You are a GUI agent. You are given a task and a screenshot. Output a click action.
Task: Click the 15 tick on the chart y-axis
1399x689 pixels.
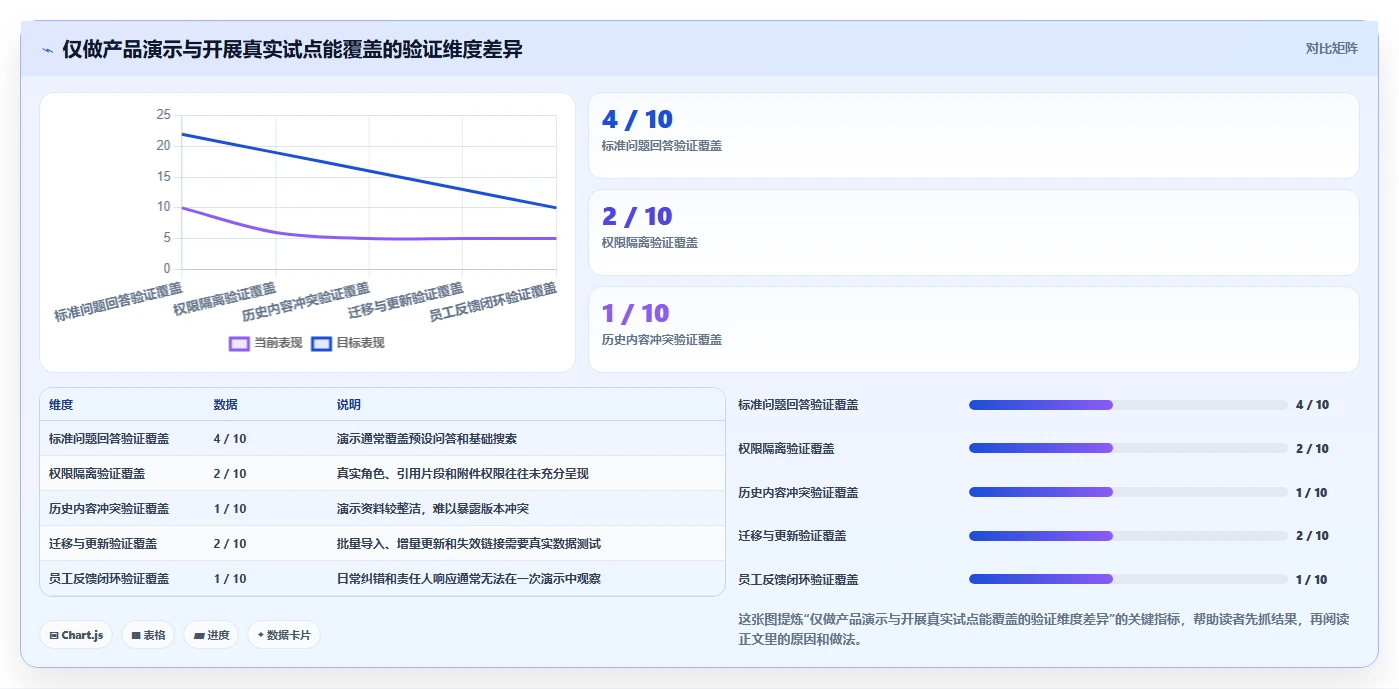pyautogui.click(x=163, y=177)
